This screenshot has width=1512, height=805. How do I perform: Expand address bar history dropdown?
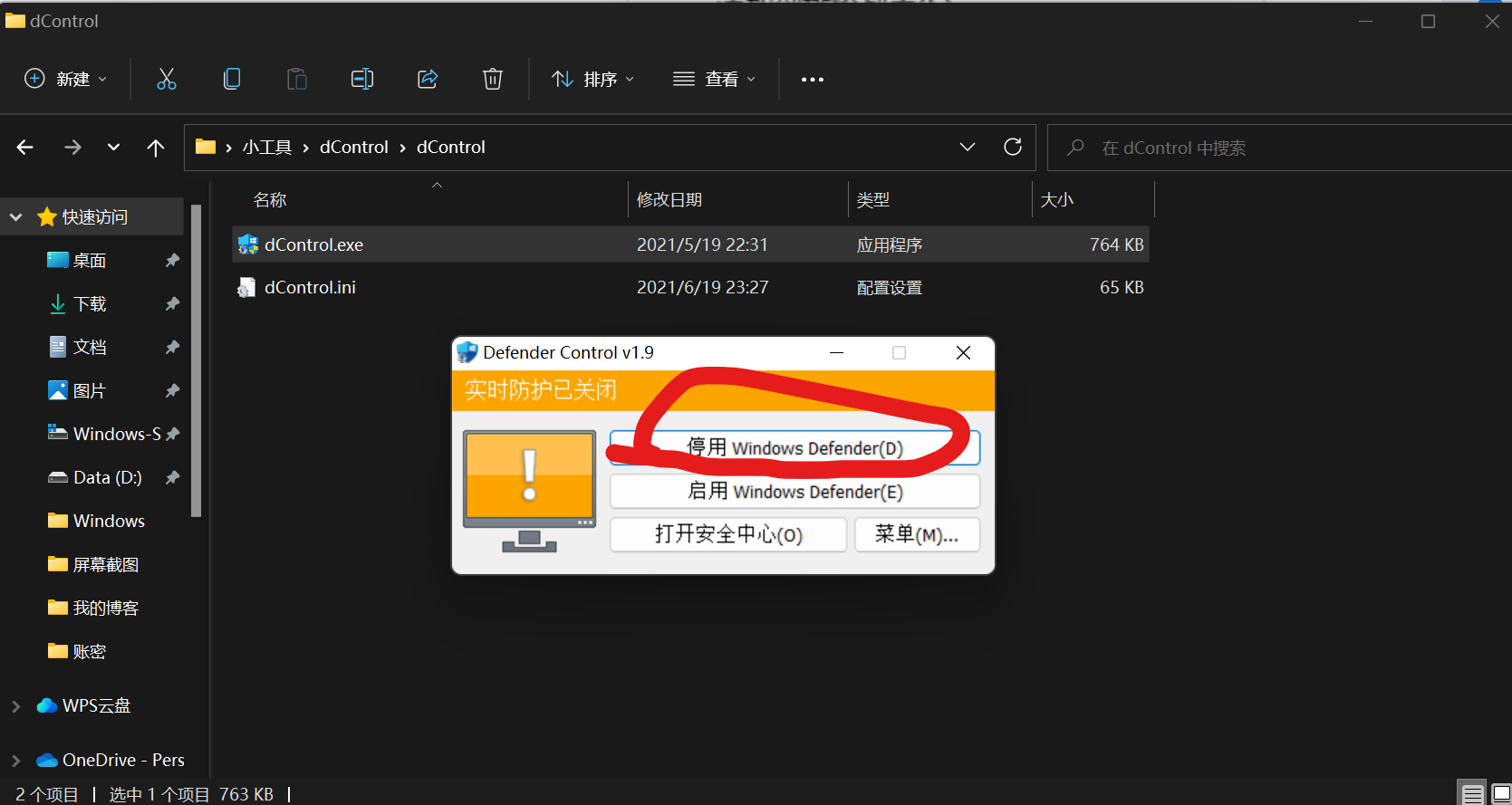coord(968,147)
